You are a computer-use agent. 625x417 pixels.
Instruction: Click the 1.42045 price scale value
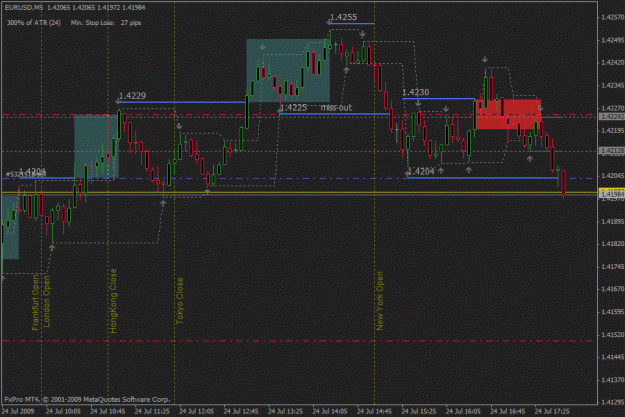coord(613,176)
